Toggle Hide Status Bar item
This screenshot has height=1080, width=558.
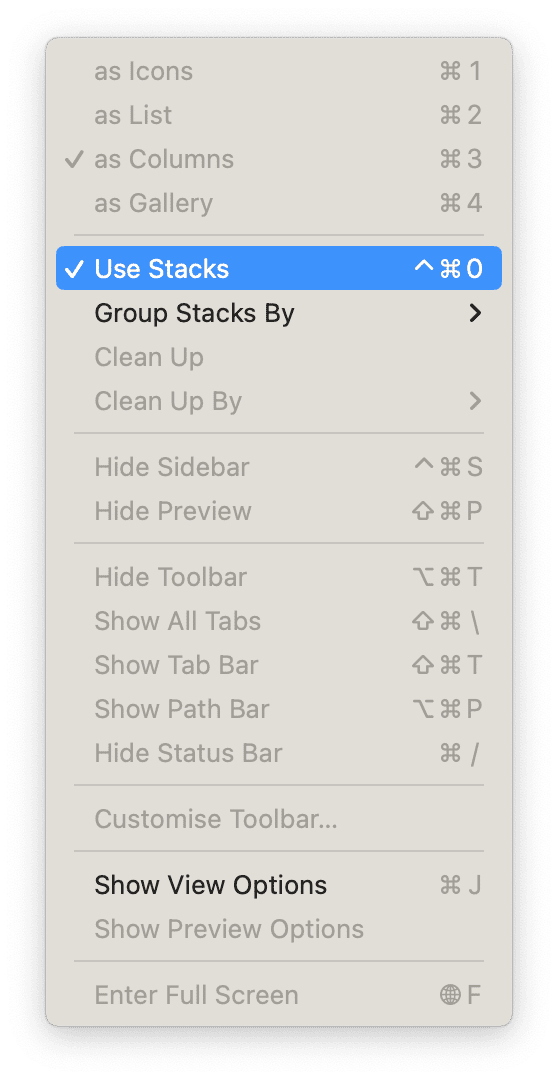click(x=278, y=753)
